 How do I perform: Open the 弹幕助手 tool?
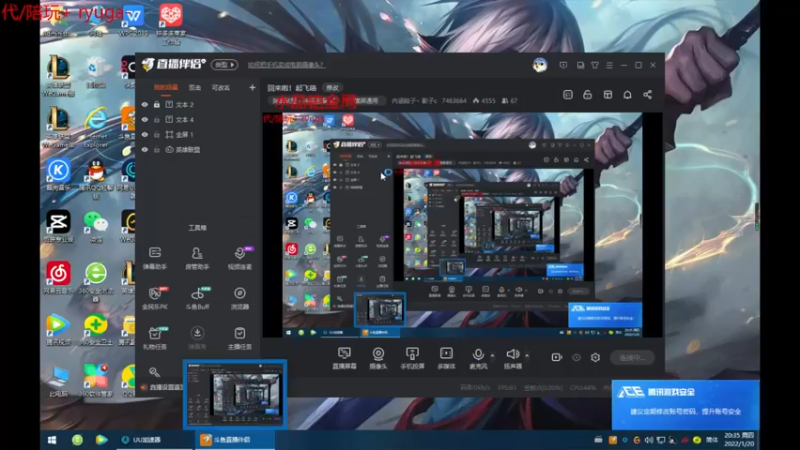pyautogui.click(x=155, y=258)
